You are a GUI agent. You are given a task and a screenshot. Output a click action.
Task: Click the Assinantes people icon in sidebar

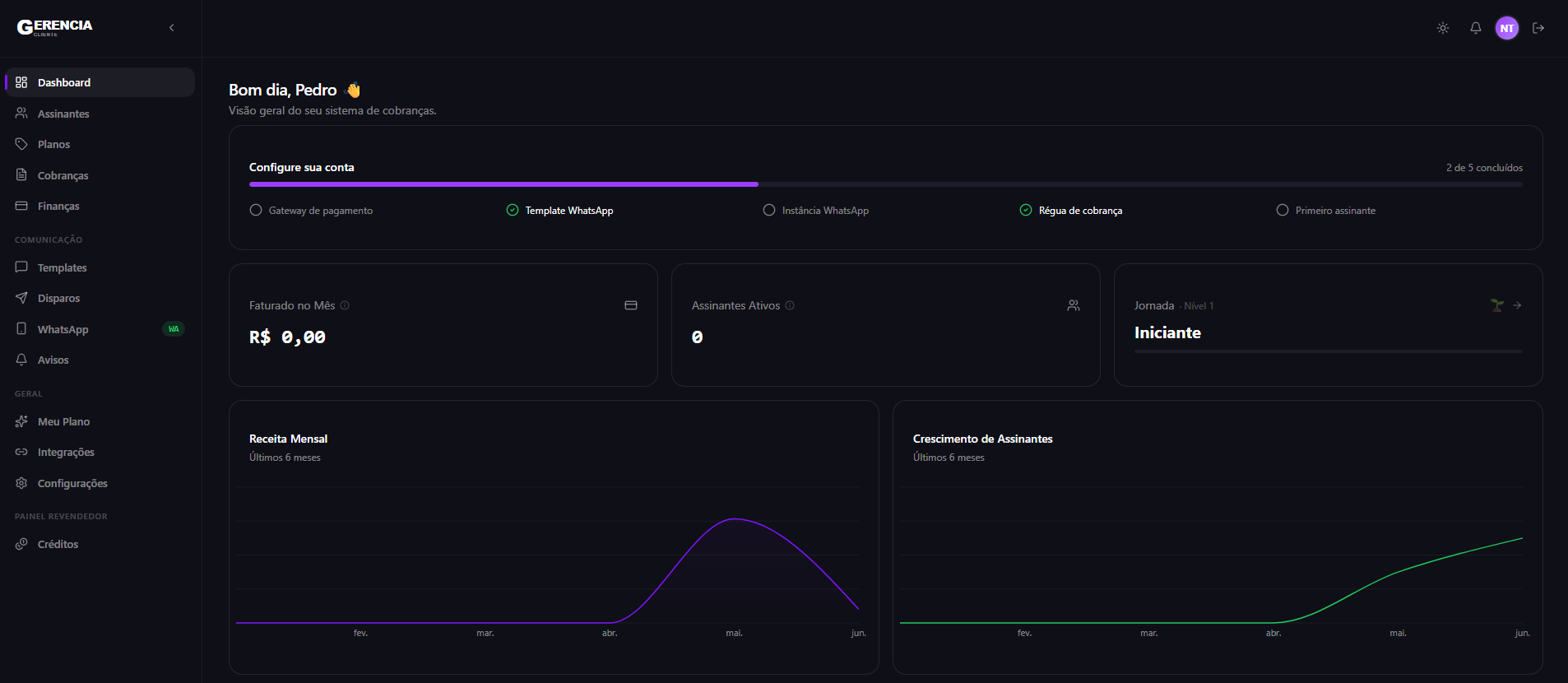tap(21, 114)
